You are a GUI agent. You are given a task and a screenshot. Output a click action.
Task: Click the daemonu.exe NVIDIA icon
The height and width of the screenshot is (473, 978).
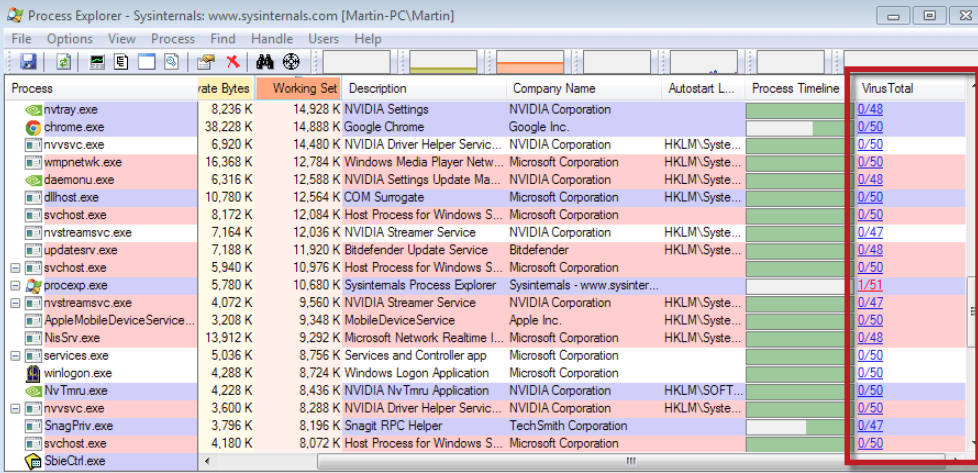pos(33,180)
